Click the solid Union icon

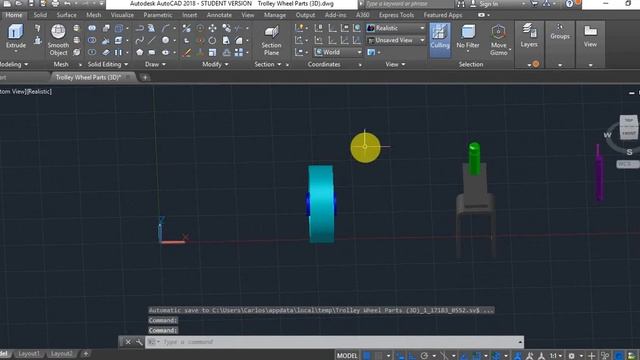(92, 28)
